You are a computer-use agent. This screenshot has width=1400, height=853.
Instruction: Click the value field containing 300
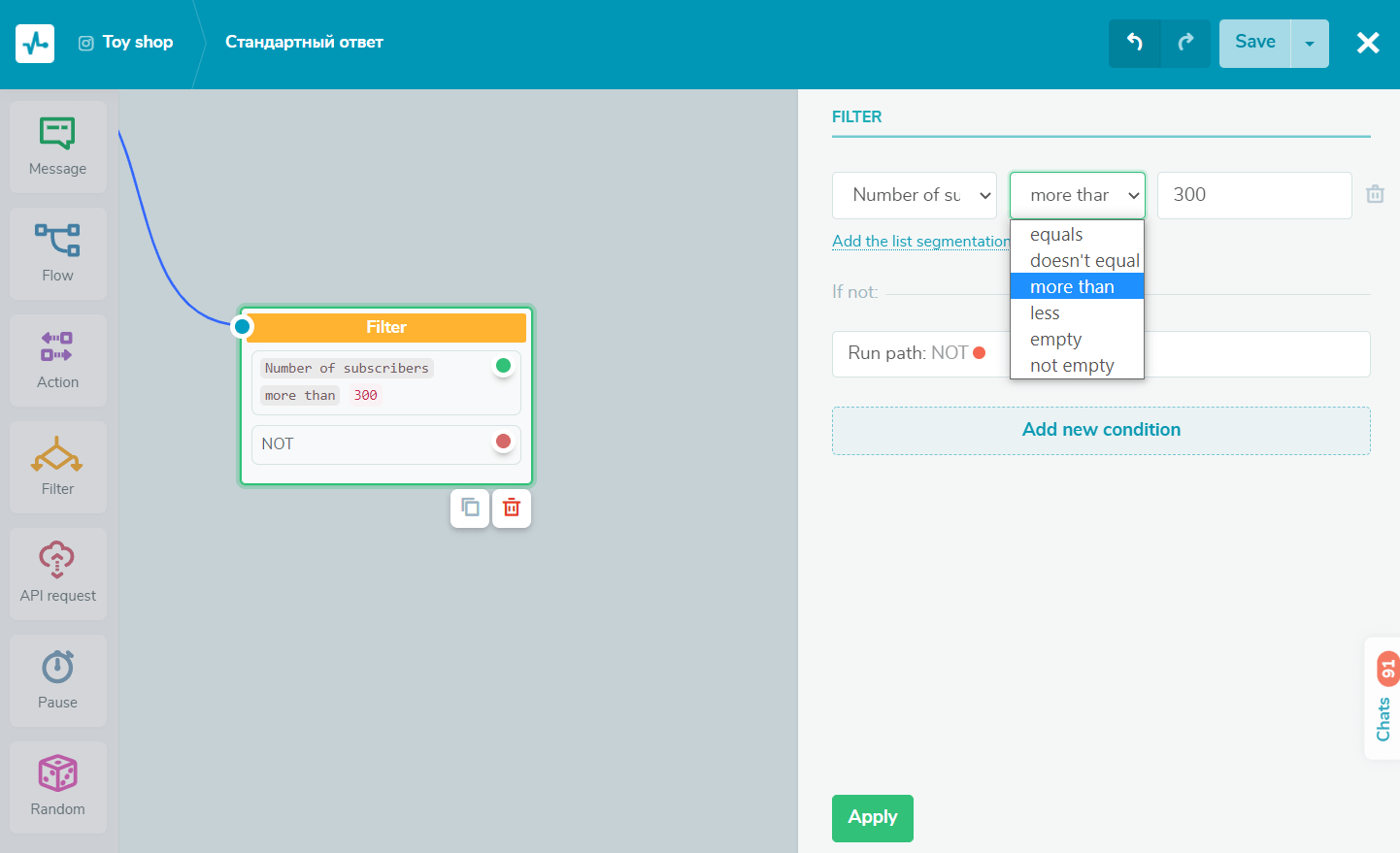pos(1253,195)
